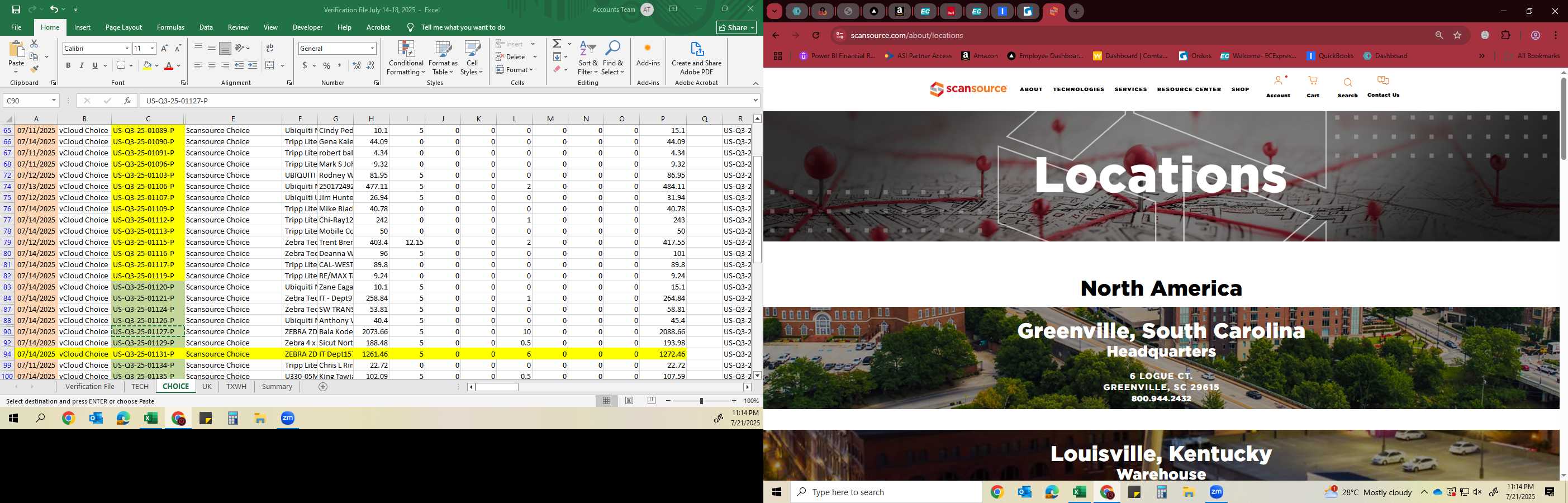The image size is (1568, 503).
Task: Switch to Page Layout view in status bar
Action: coord(629,401)
